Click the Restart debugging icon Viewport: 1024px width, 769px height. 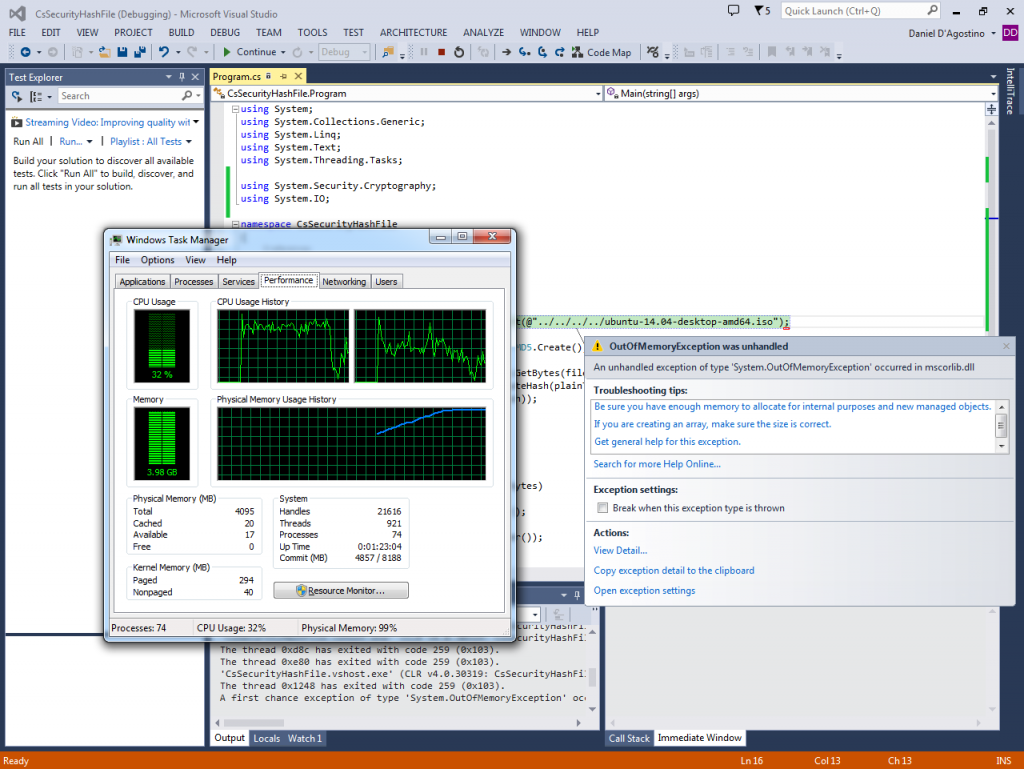tap(459, 51)
